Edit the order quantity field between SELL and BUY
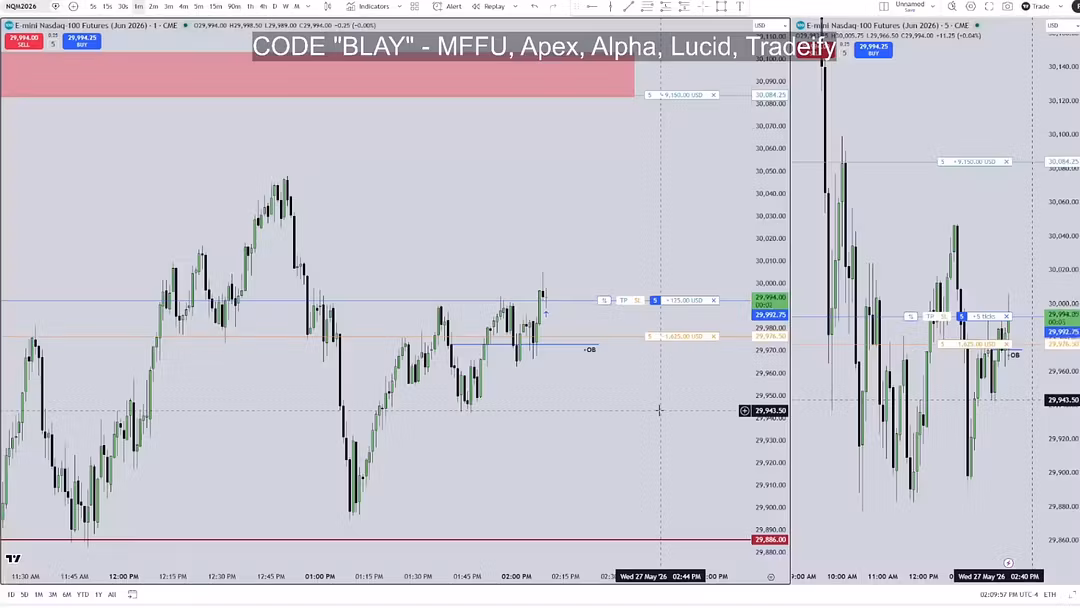 pyautogui.click(x=52, y=44)
